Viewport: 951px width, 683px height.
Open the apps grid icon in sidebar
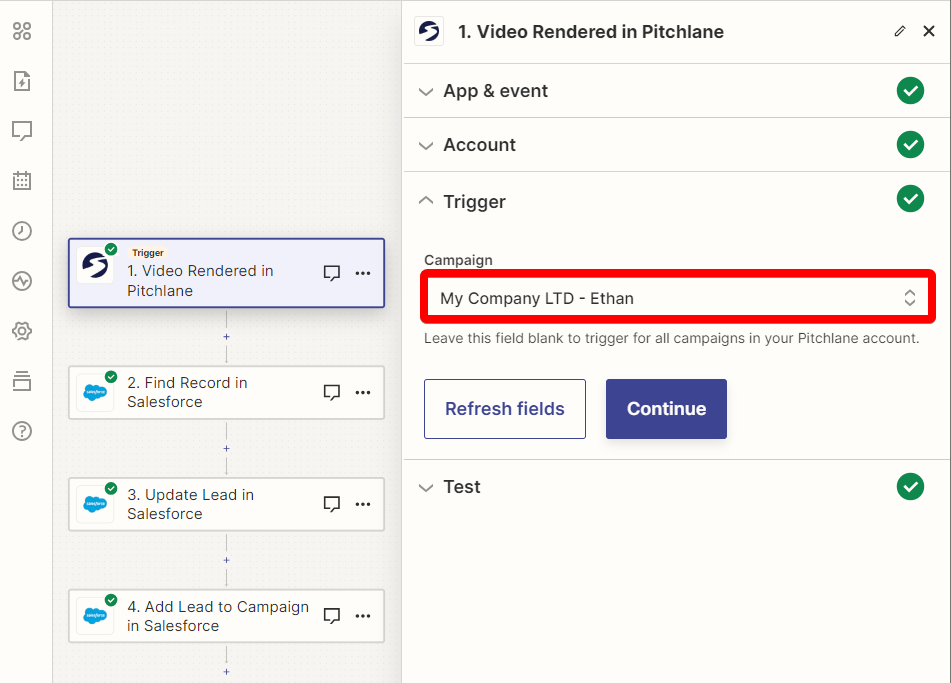pyautogui.click(x=22, y=31)
